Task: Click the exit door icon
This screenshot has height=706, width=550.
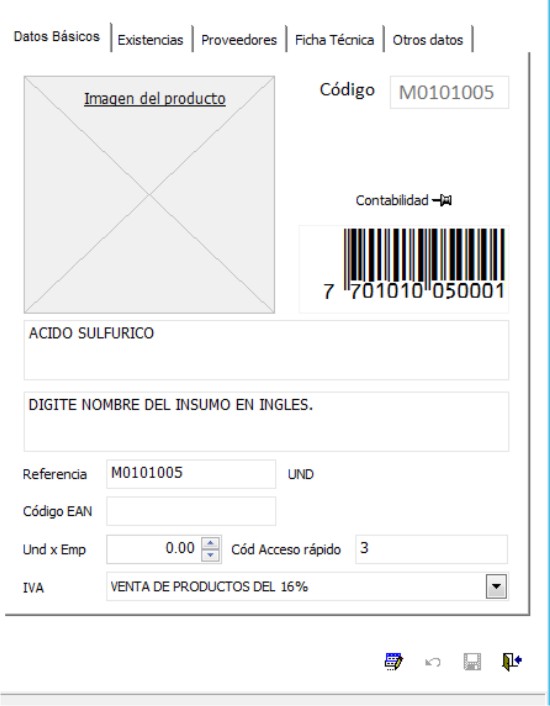Action: [x=512, y=661]
